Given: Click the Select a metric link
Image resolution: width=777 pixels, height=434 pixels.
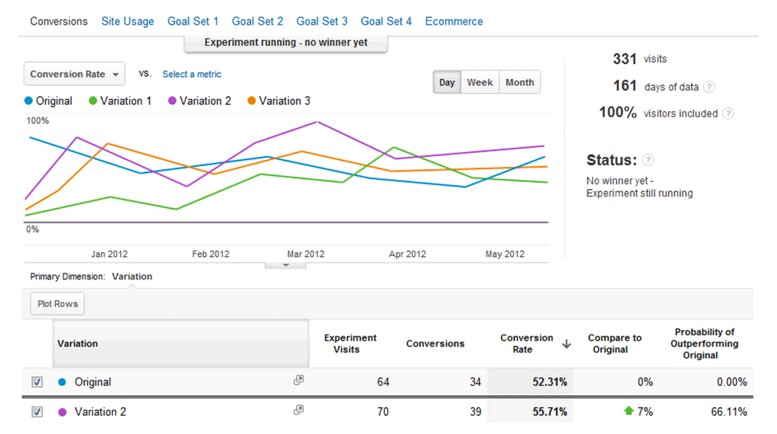Looking at the screenshot, I should point(192,74).
